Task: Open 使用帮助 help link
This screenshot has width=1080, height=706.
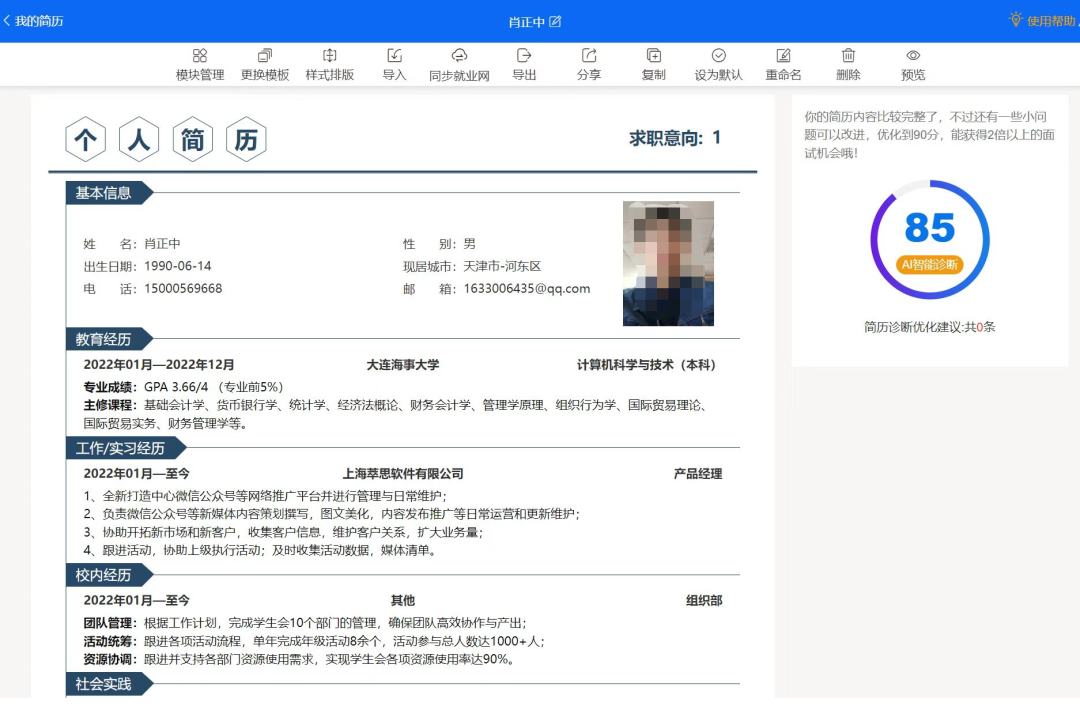Action: tap(1043, 21)
